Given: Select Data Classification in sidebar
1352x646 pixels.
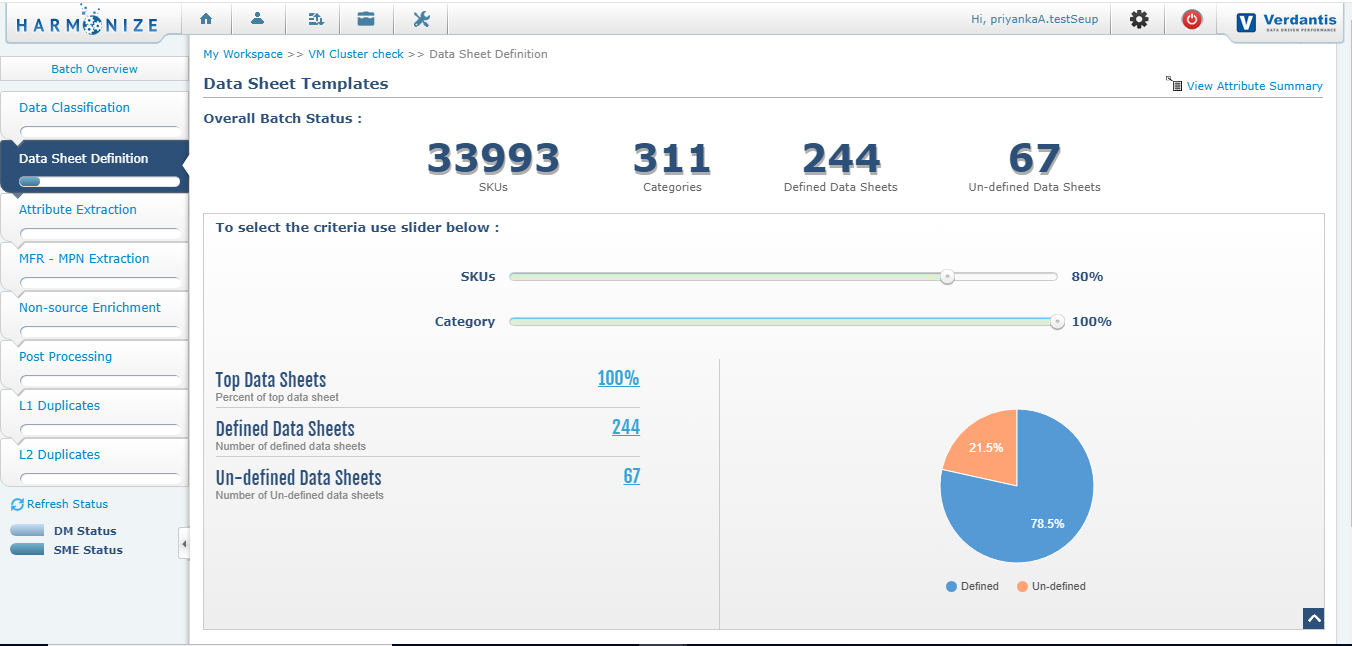Looking at the screenshot, I should tap(74, 107).
